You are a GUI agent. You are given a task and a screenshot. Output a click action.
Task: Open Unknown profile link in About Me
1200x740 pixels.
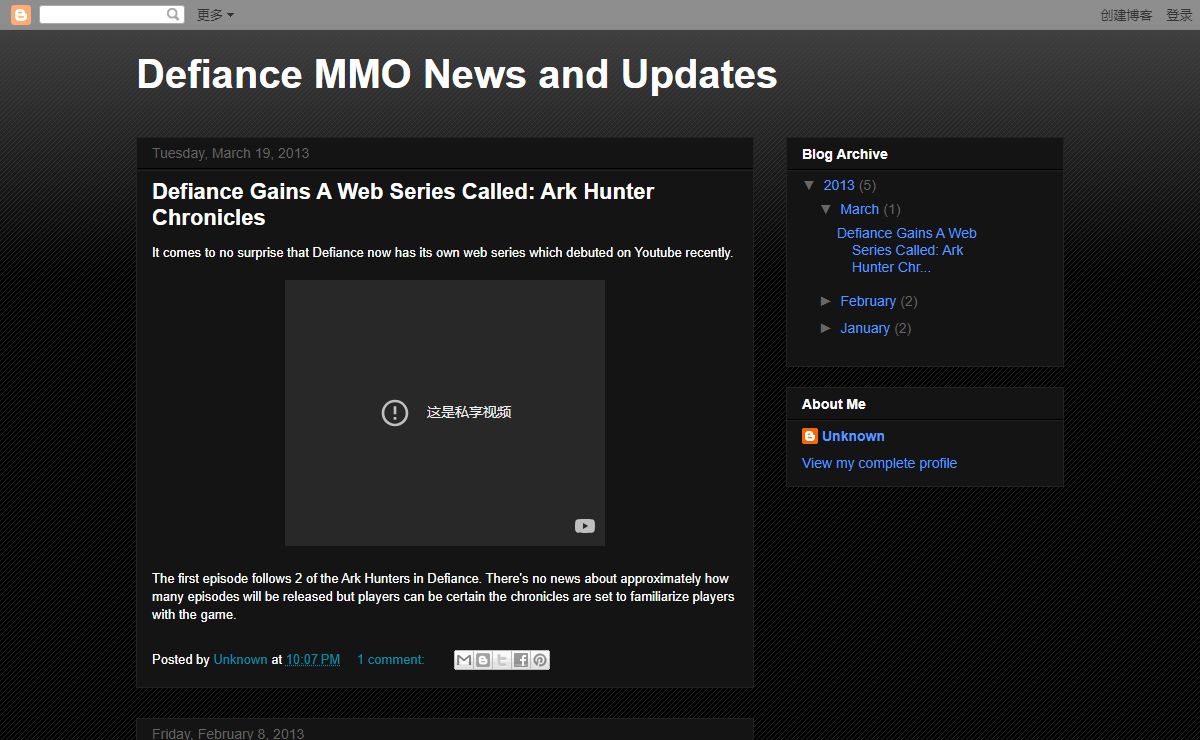tap(853, 436)
